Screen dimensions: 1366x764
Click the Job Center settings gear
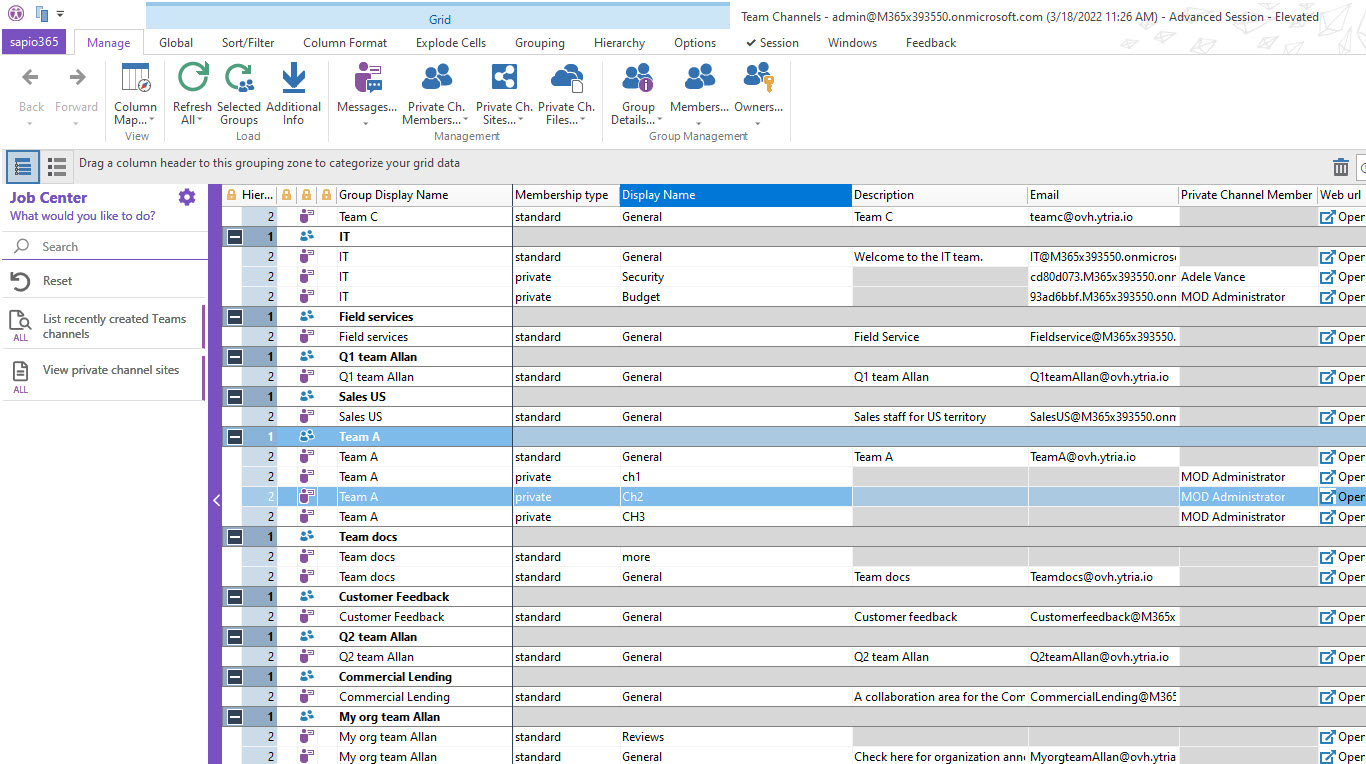pos(187,197)
